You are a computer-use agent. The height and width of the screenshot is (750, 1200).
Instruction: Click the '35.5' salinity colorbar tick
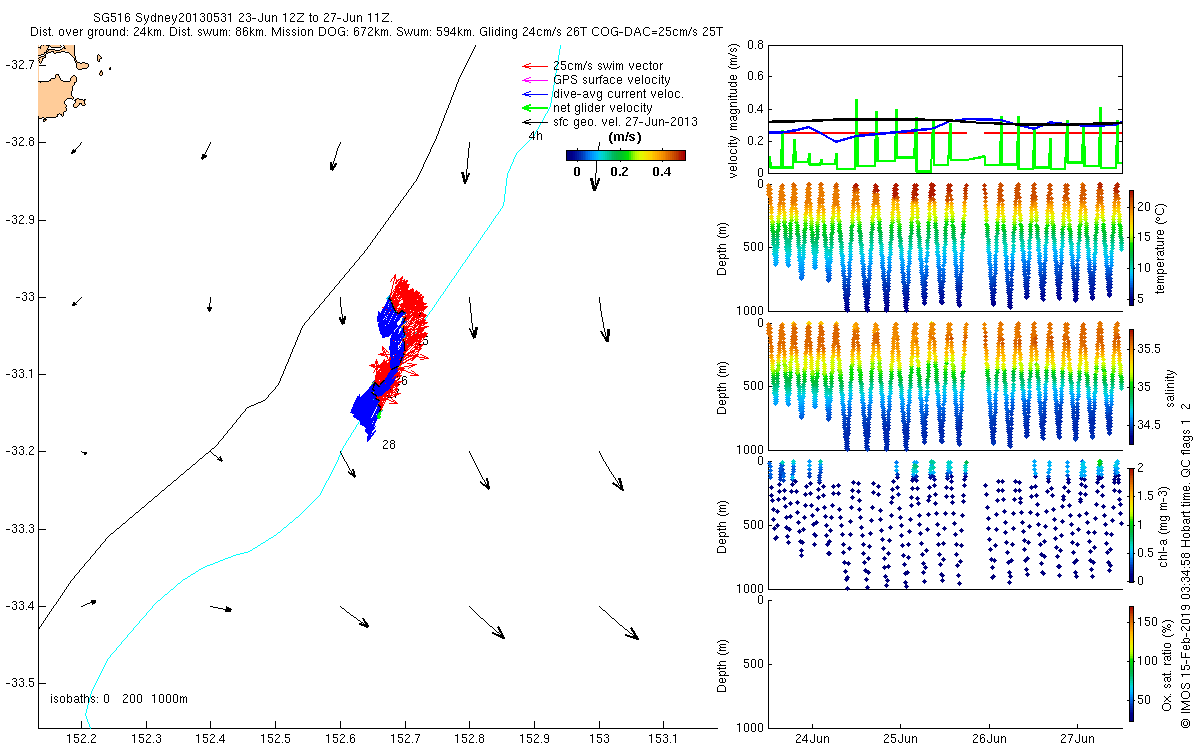(x=1151, y=349)
